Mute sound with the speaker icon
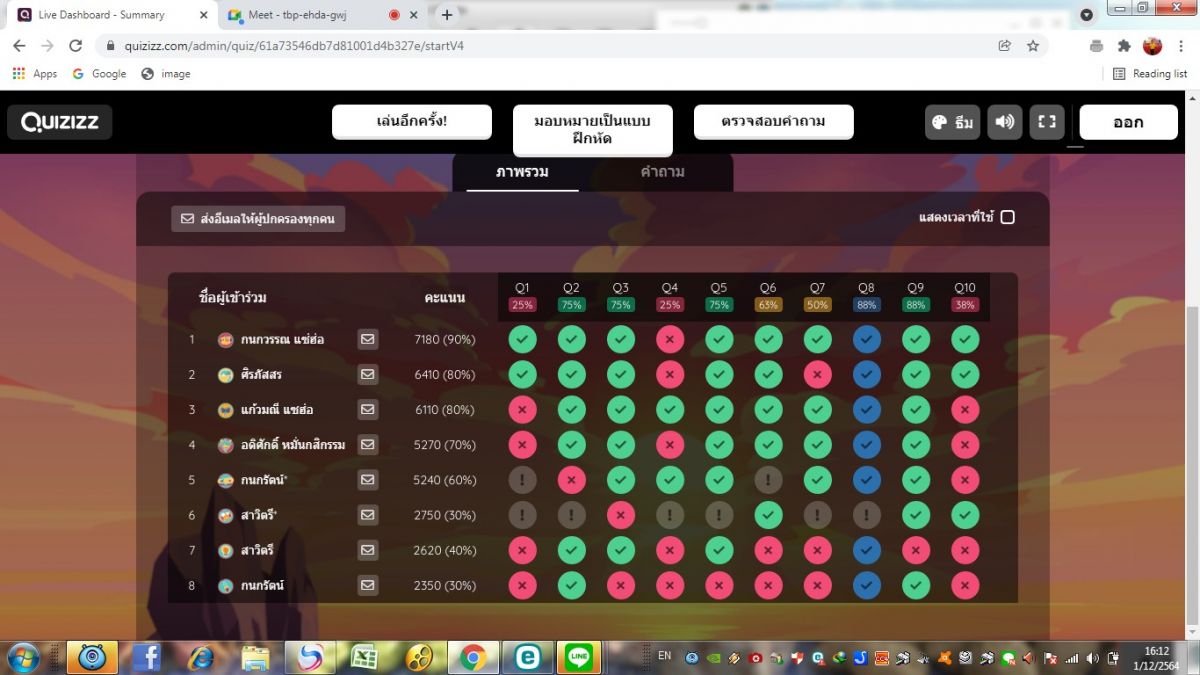Image resolution: width=1200 pixels, height=675 pixels. tap(1004, 122)
